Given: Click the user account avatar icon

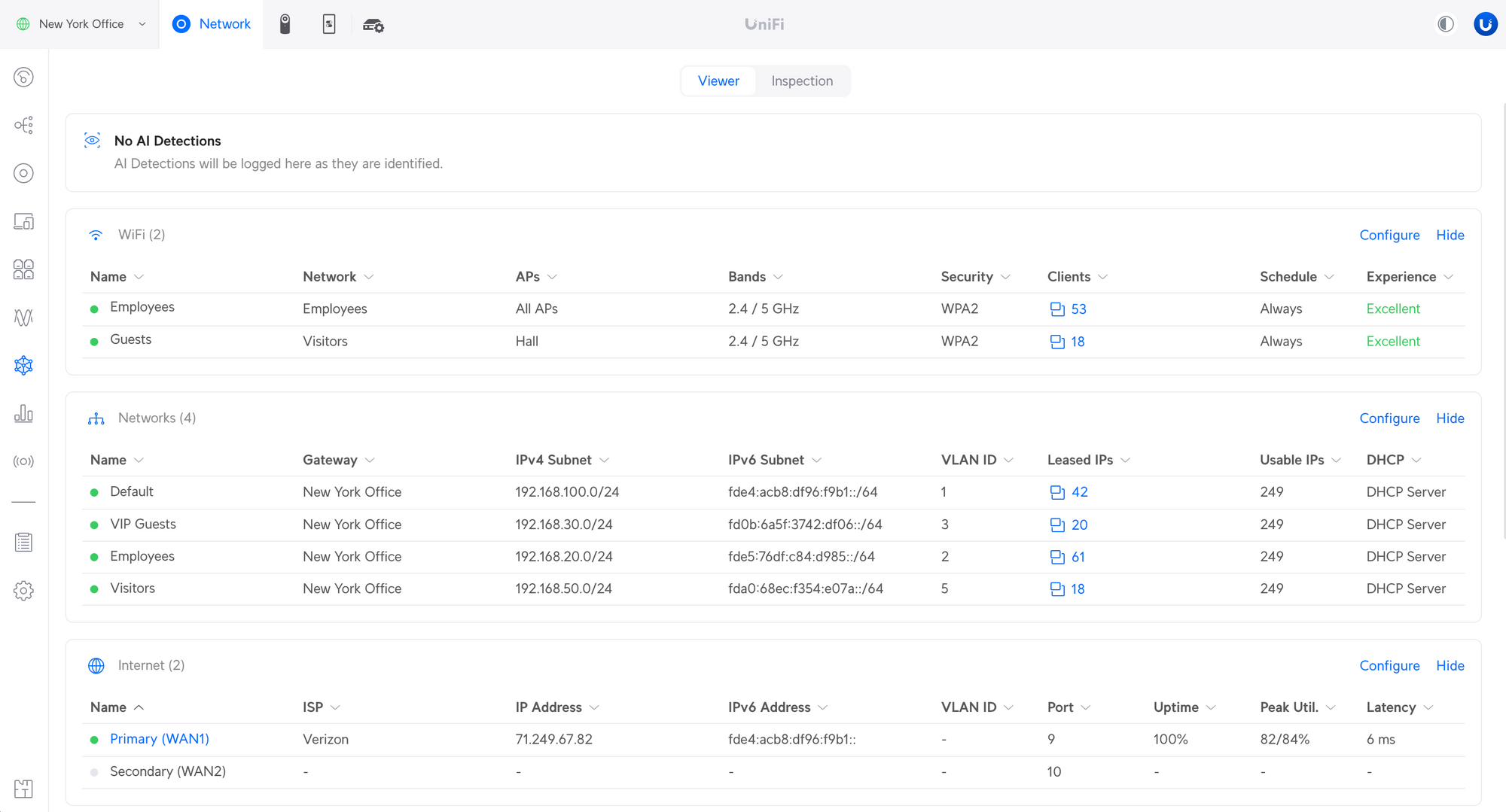Looking at the screenshot, I should click(x=1485, y=24).
